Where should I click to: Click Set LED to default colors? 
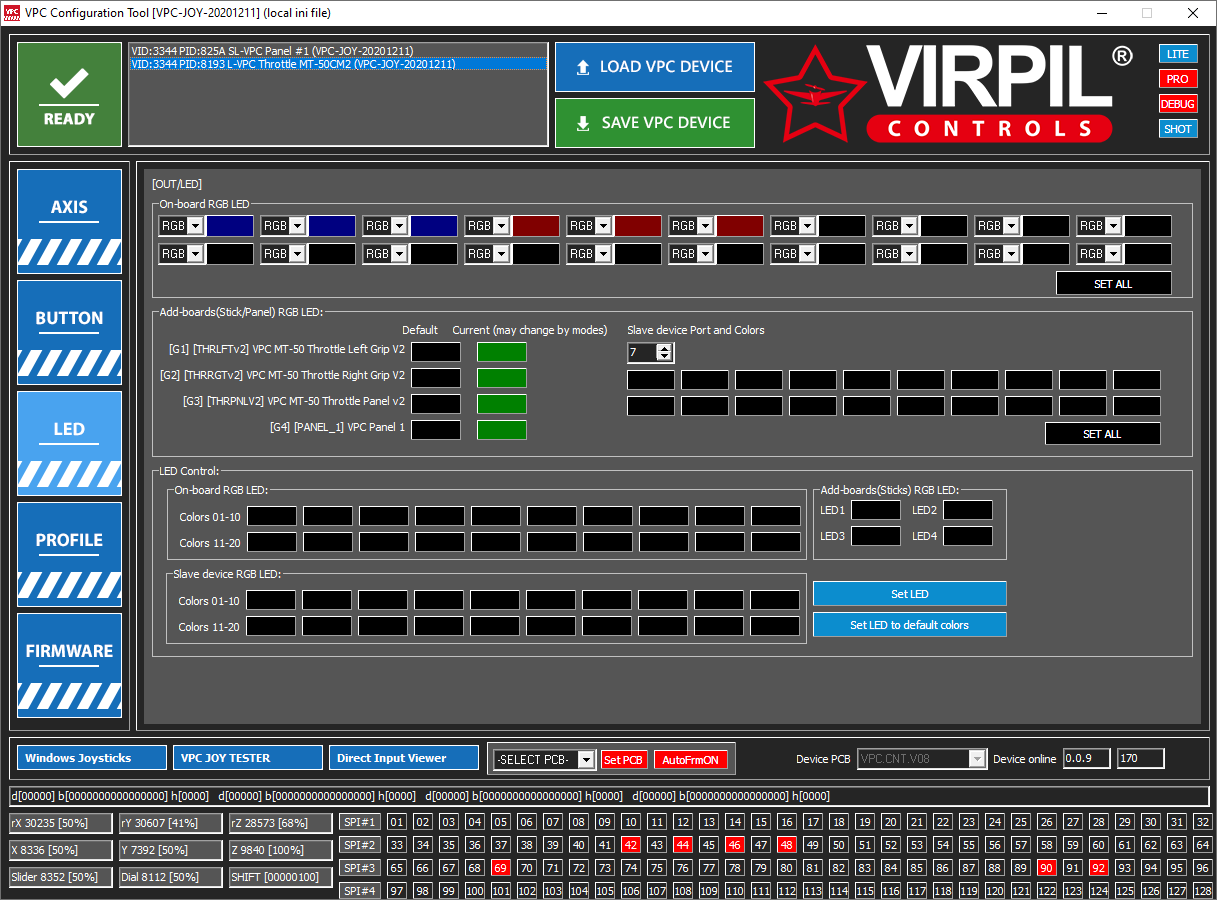[x=909, y=625]
